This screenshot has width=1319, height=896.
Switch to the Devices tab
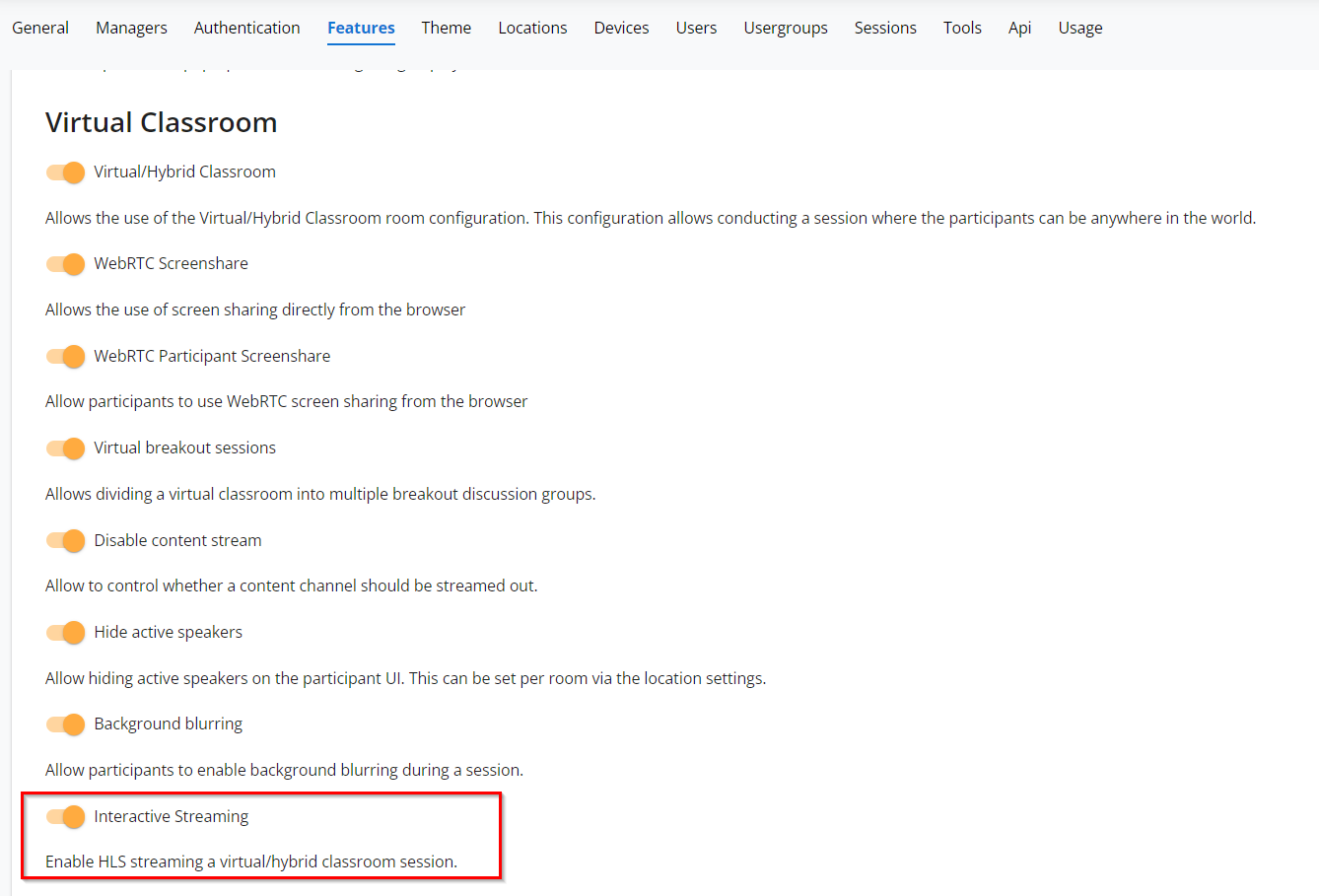621,28
